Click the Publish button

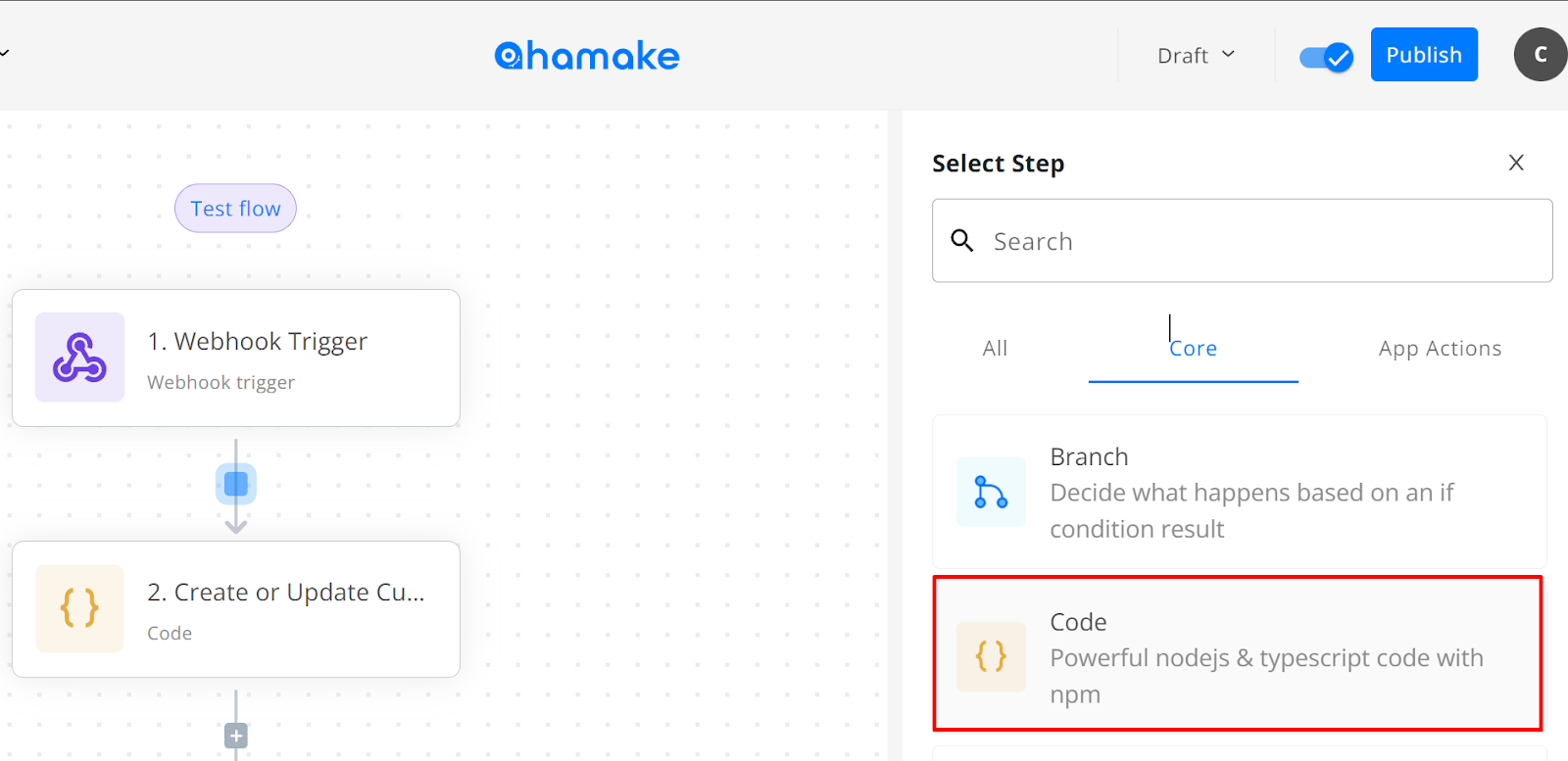click(1424, 55)
